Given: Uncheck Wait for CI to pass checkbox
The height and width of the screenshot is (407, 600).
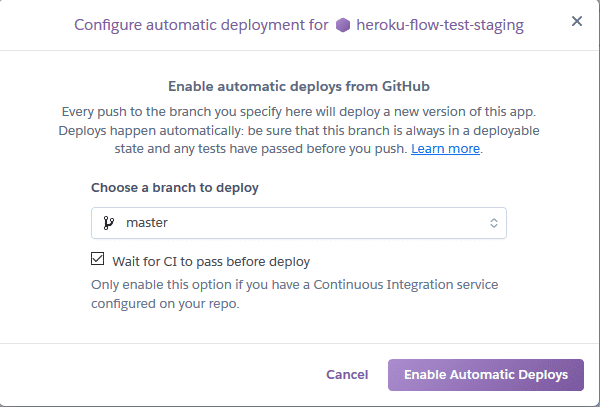Looking at the screenshot, I should pos(98,259).
